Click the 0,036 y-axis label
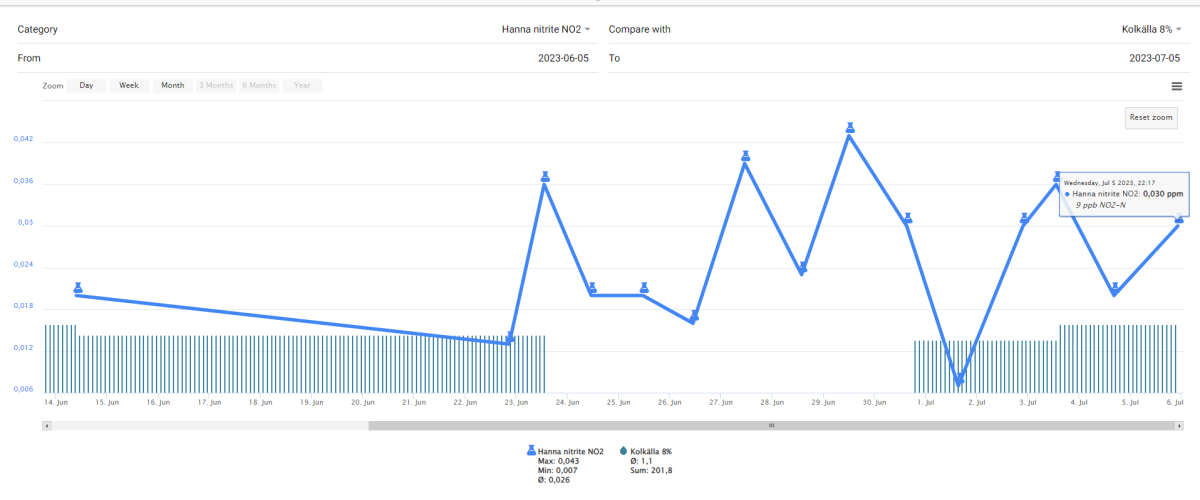 click(23, 181)
